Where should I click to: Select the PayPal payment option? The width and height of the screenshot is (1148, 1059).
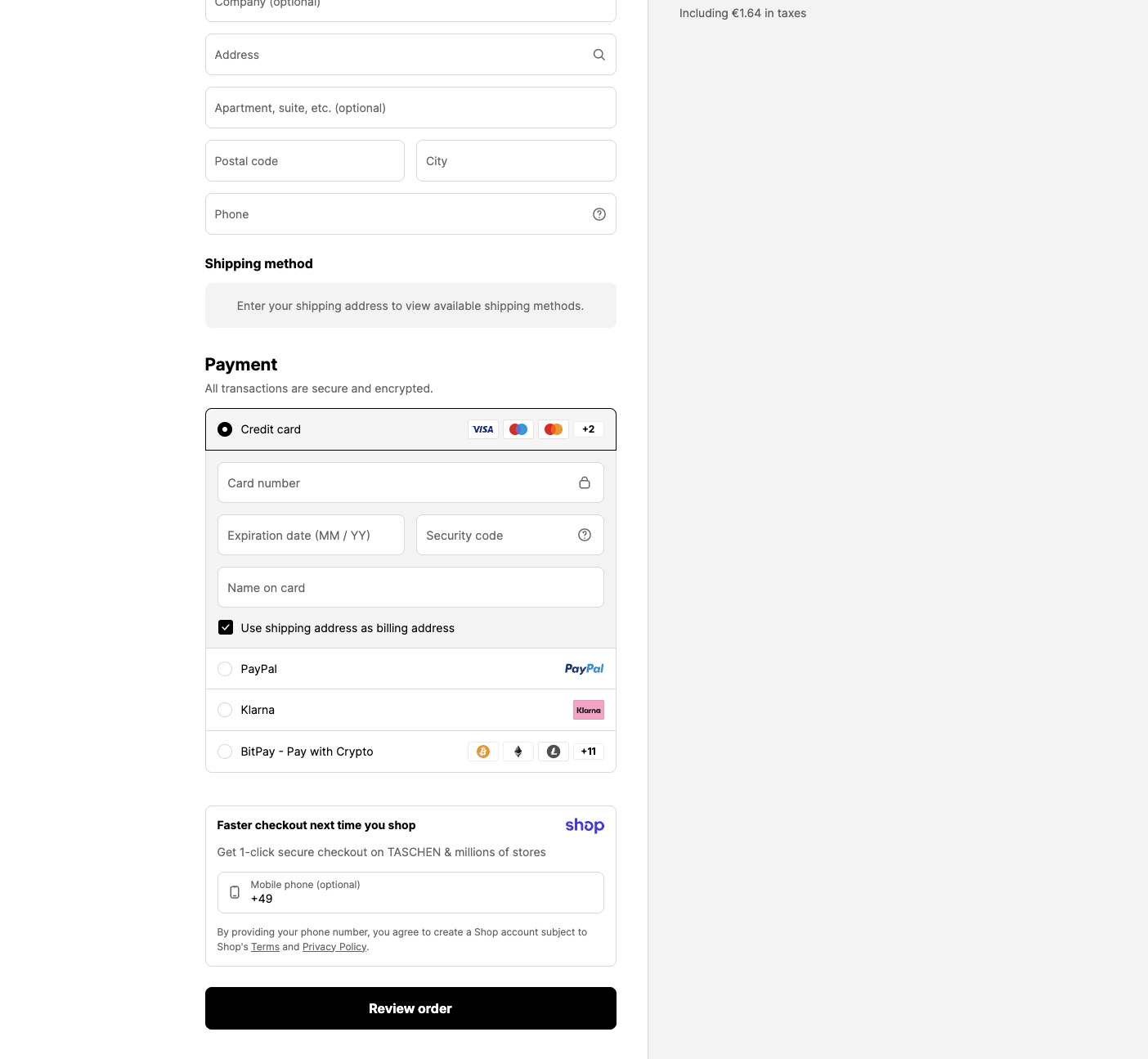point(225,669)
